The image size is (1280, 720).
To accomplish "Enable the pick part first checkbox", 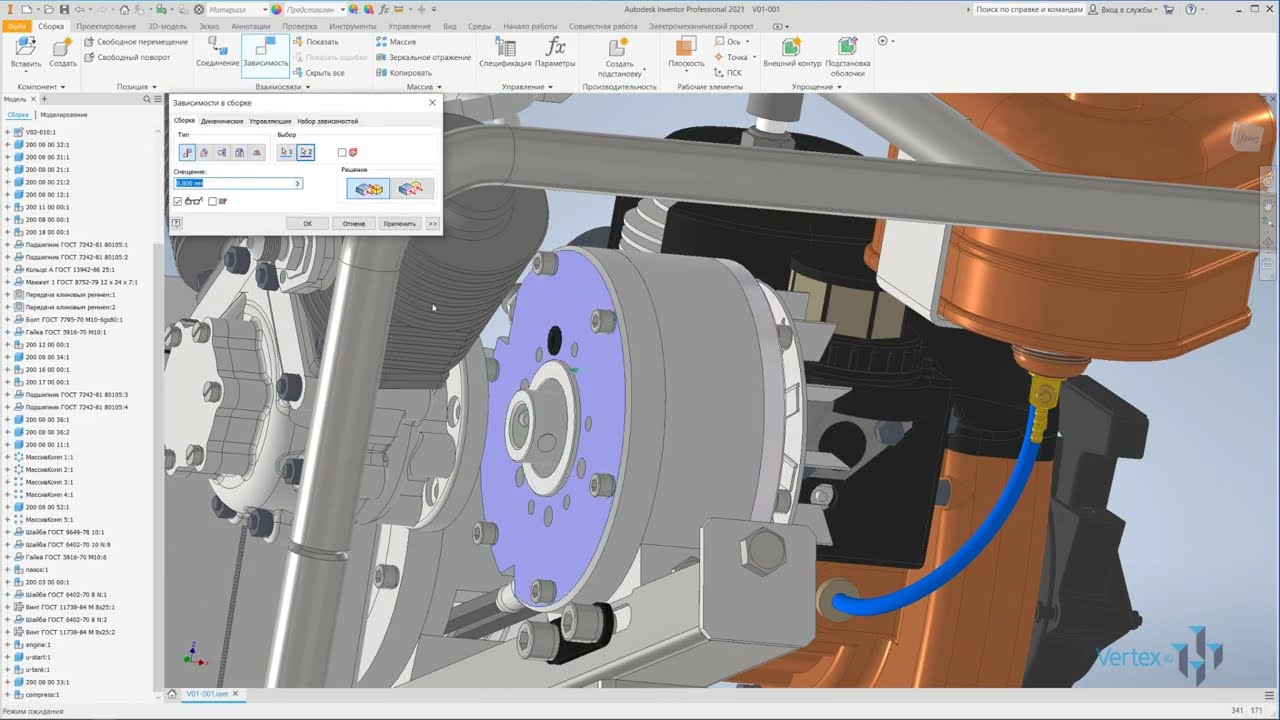I will tap(342, 153).
